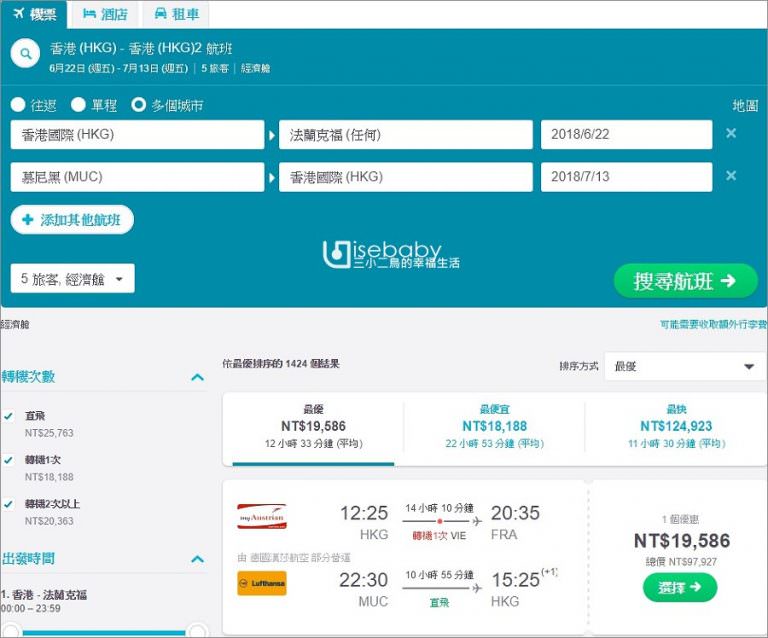
Task: Select the 往返 round trip option
Action: coord(19,105)
